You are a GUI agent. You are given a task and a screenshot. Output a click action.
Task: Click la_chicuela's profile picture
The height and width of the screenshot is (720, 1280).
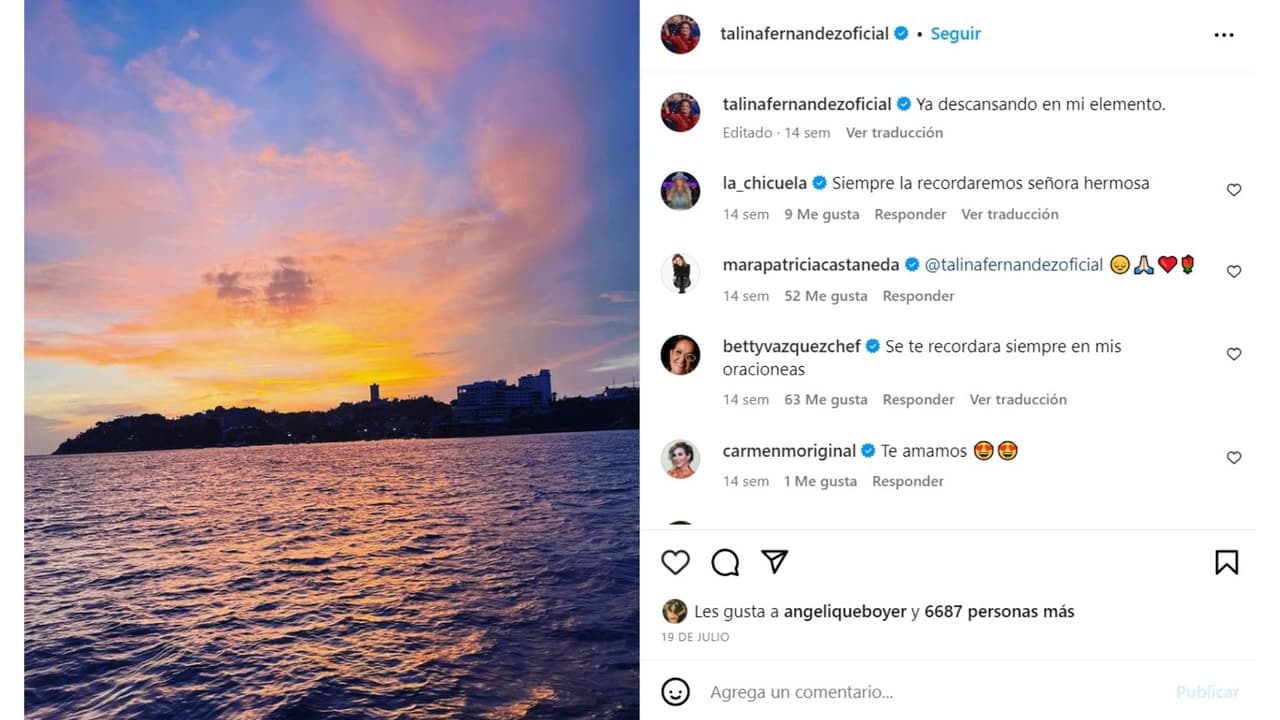(680, 192)
